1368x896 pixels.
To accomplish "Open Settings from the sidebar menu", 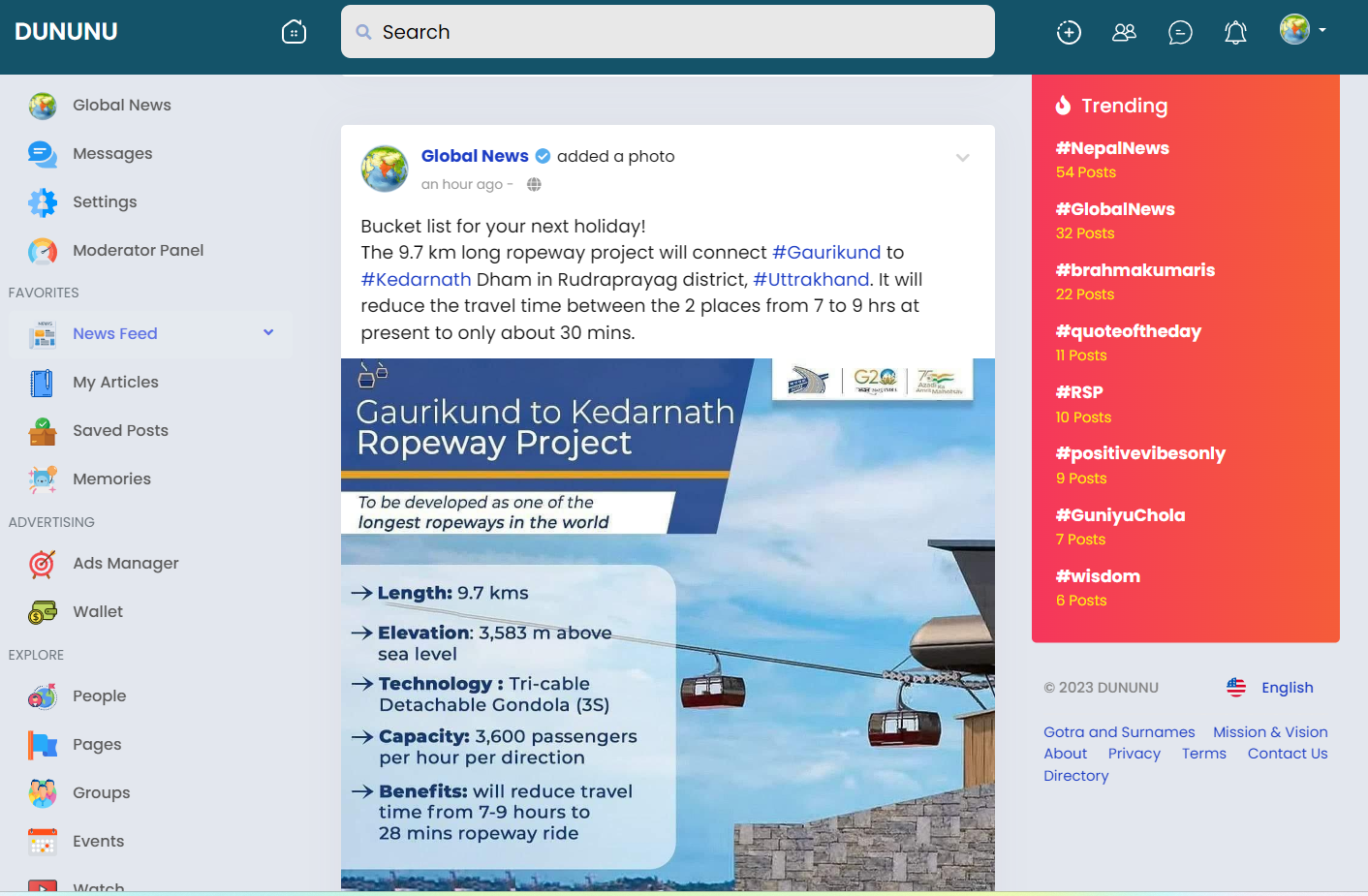I will click(x=105, y=202).
